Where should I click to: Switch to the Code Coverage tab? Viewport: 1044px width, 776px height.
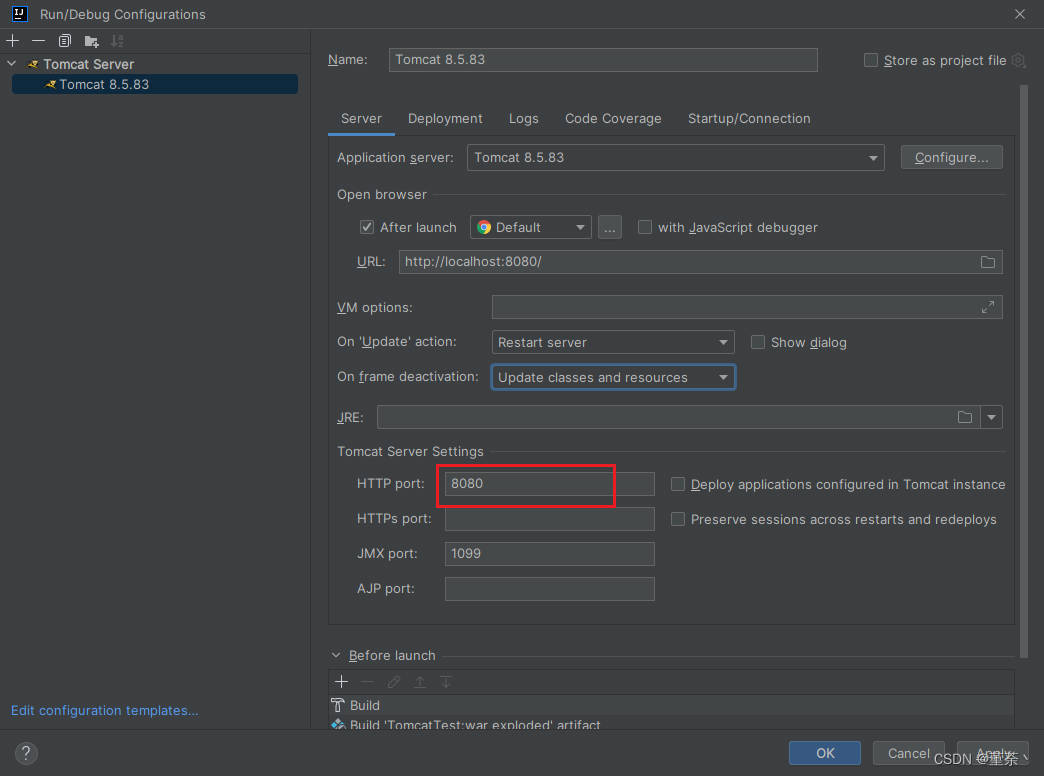point(613,119)
